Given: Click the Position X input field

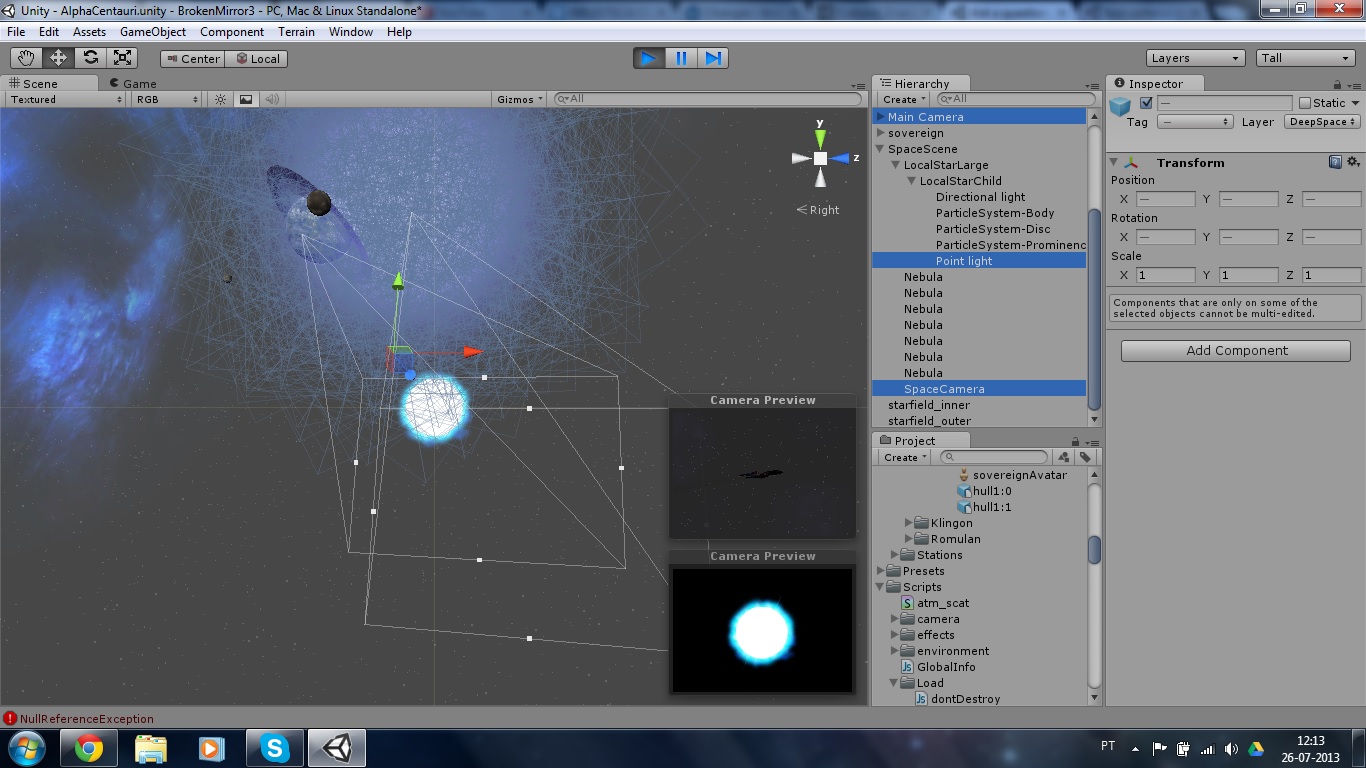Looking at the screenshot, I should [1166, 199].
